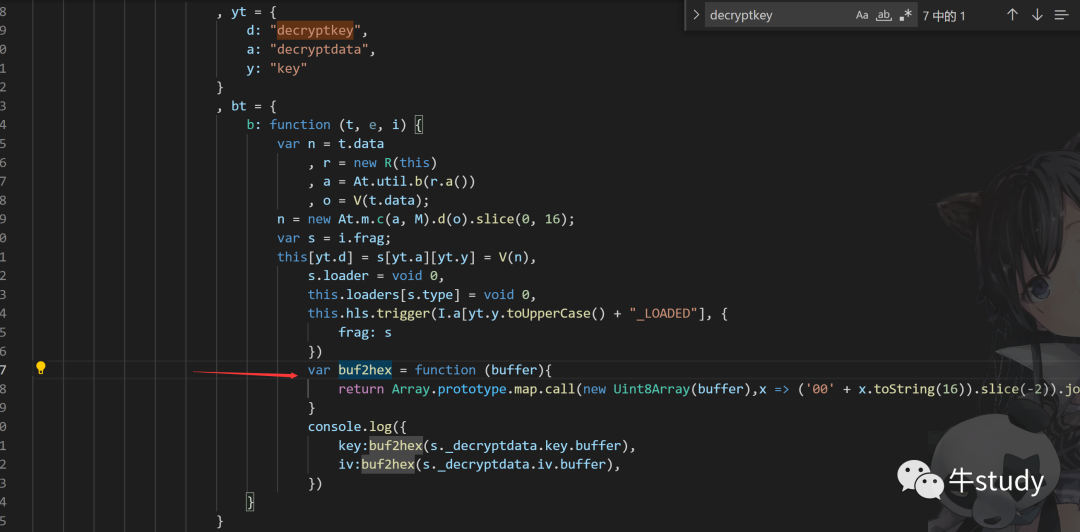Click 'bt = {' declaration

pyautogui.click(x=253, y=106)
